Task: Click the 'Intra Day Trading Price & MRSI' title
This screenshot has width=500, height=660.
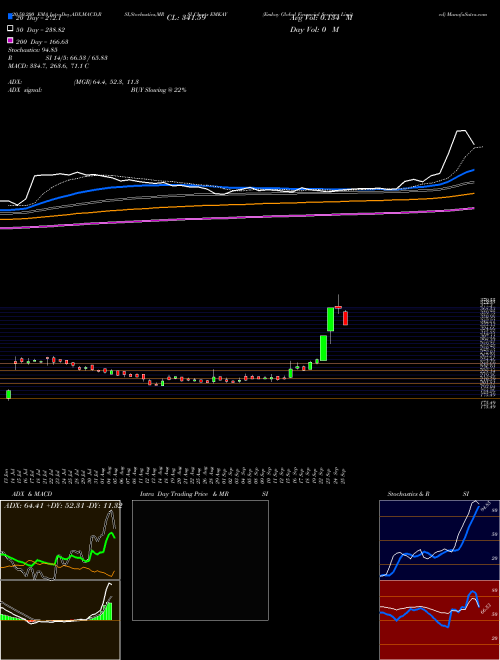Action: point(204,494)
